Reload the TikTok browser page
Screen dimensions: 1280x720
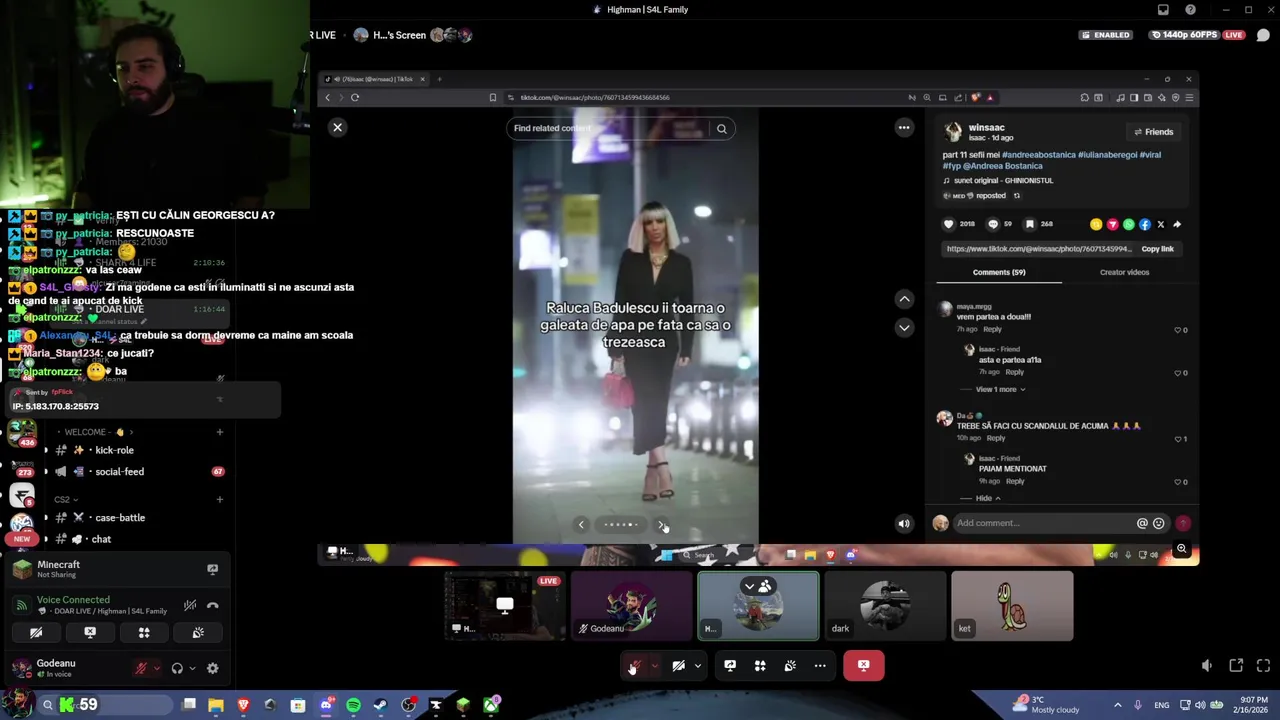[355, 97]
